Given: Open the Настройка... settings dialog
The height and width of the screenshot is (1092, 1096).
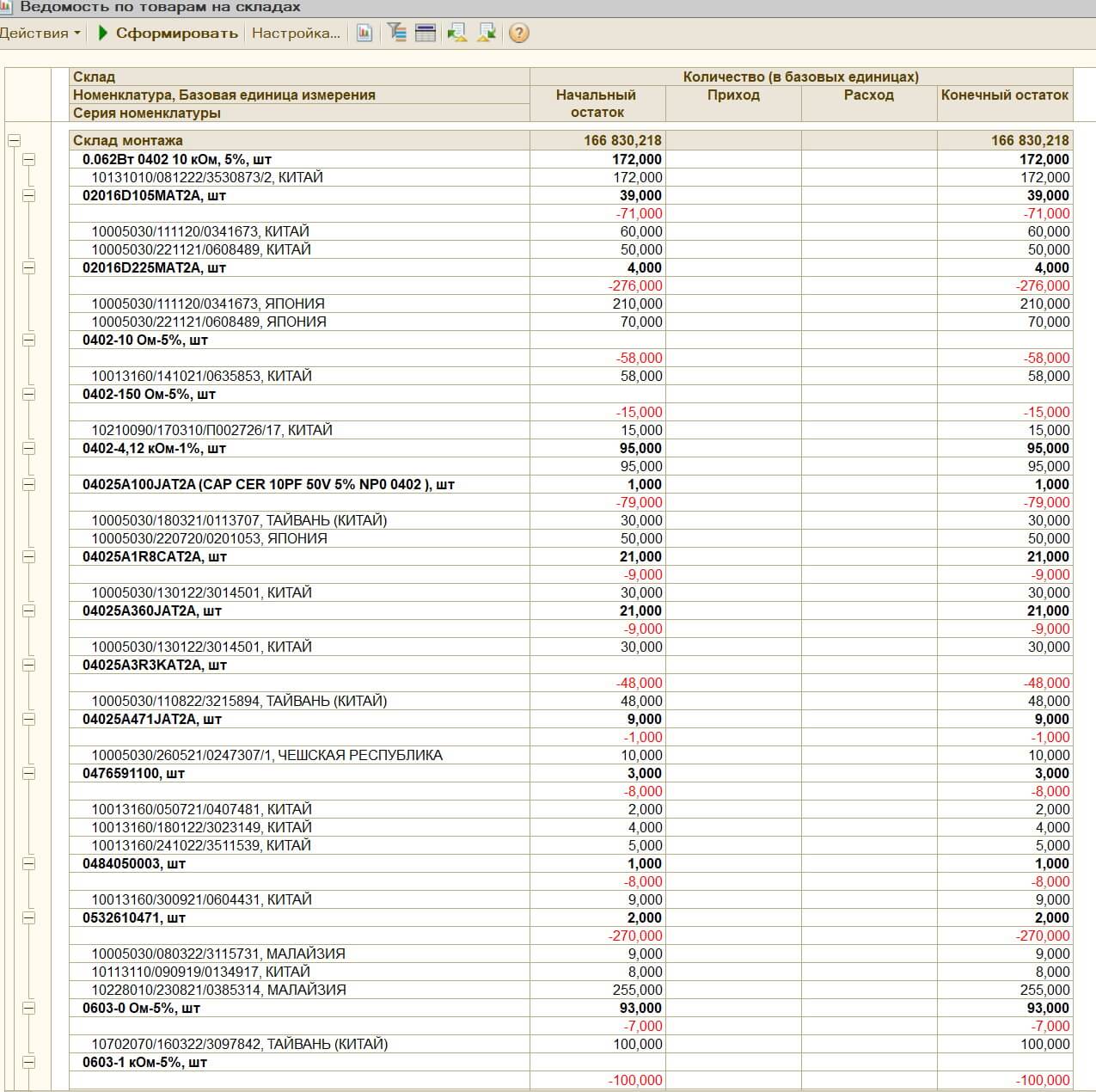Looking at the screenshot, I should tap(296, 34).
